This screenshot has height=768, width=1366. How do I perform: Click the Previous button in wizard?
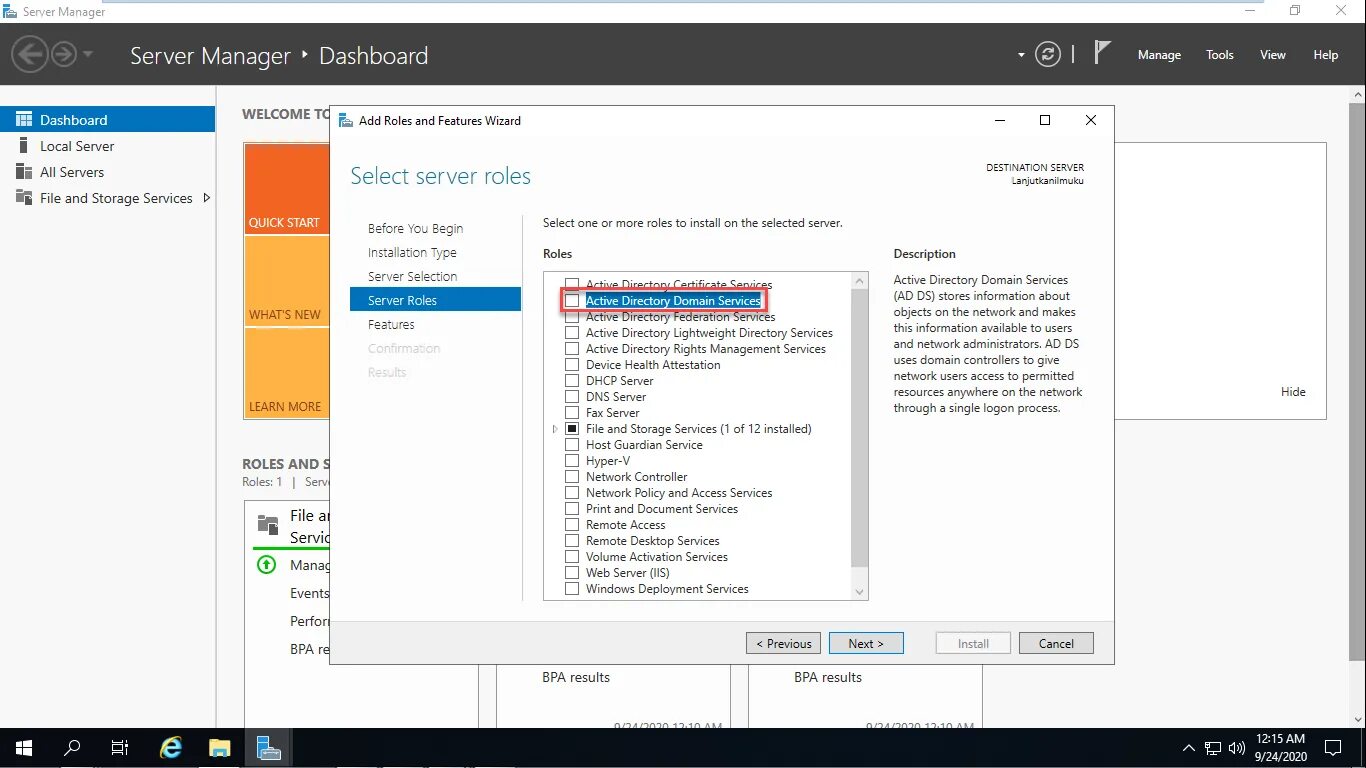point(783,643)
